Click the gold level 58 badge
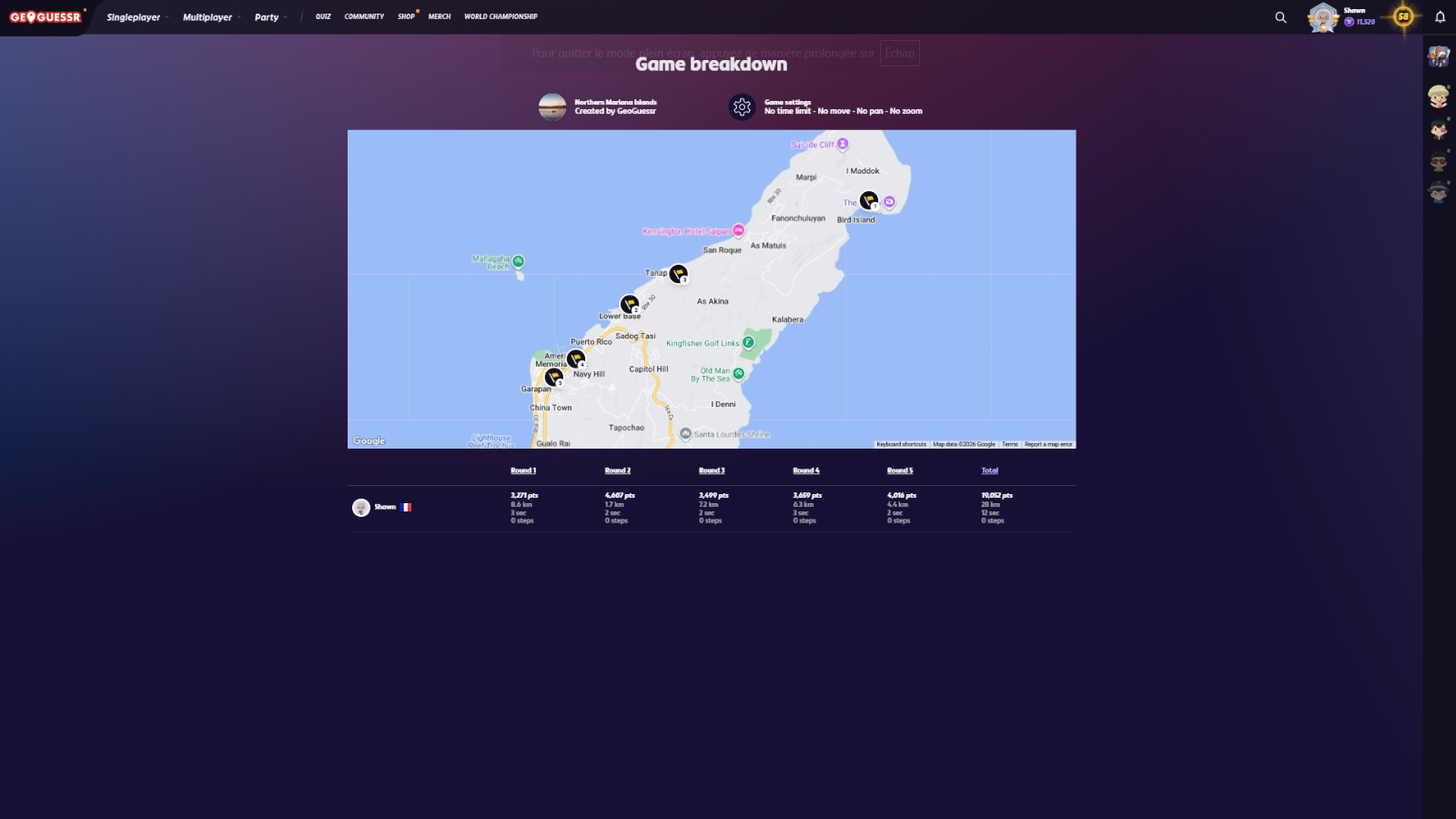This screenshot has width=1456, height=819. click(x=1403, y=16)
